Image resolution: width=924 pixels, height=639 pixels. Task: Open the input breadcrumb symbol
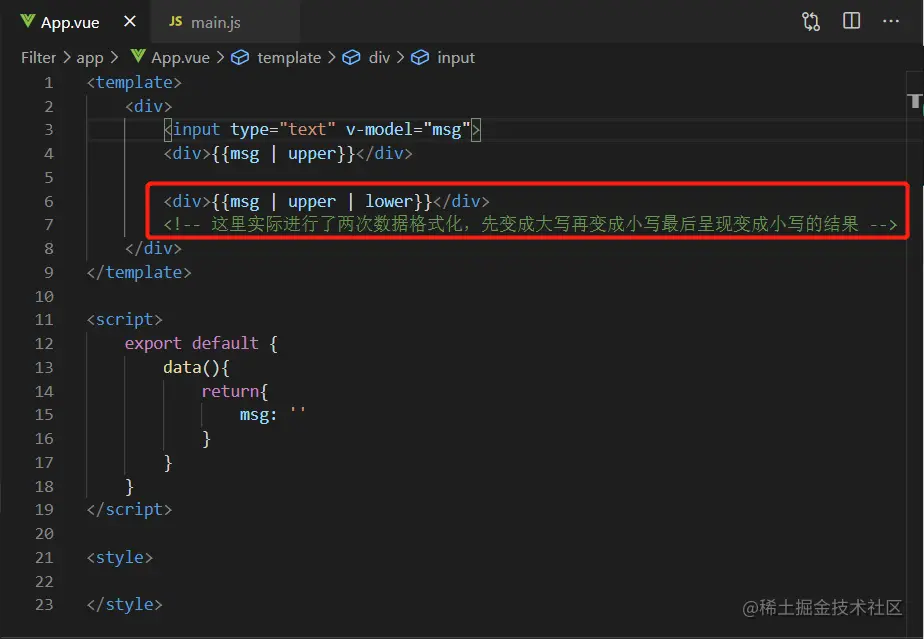[456, 58]
